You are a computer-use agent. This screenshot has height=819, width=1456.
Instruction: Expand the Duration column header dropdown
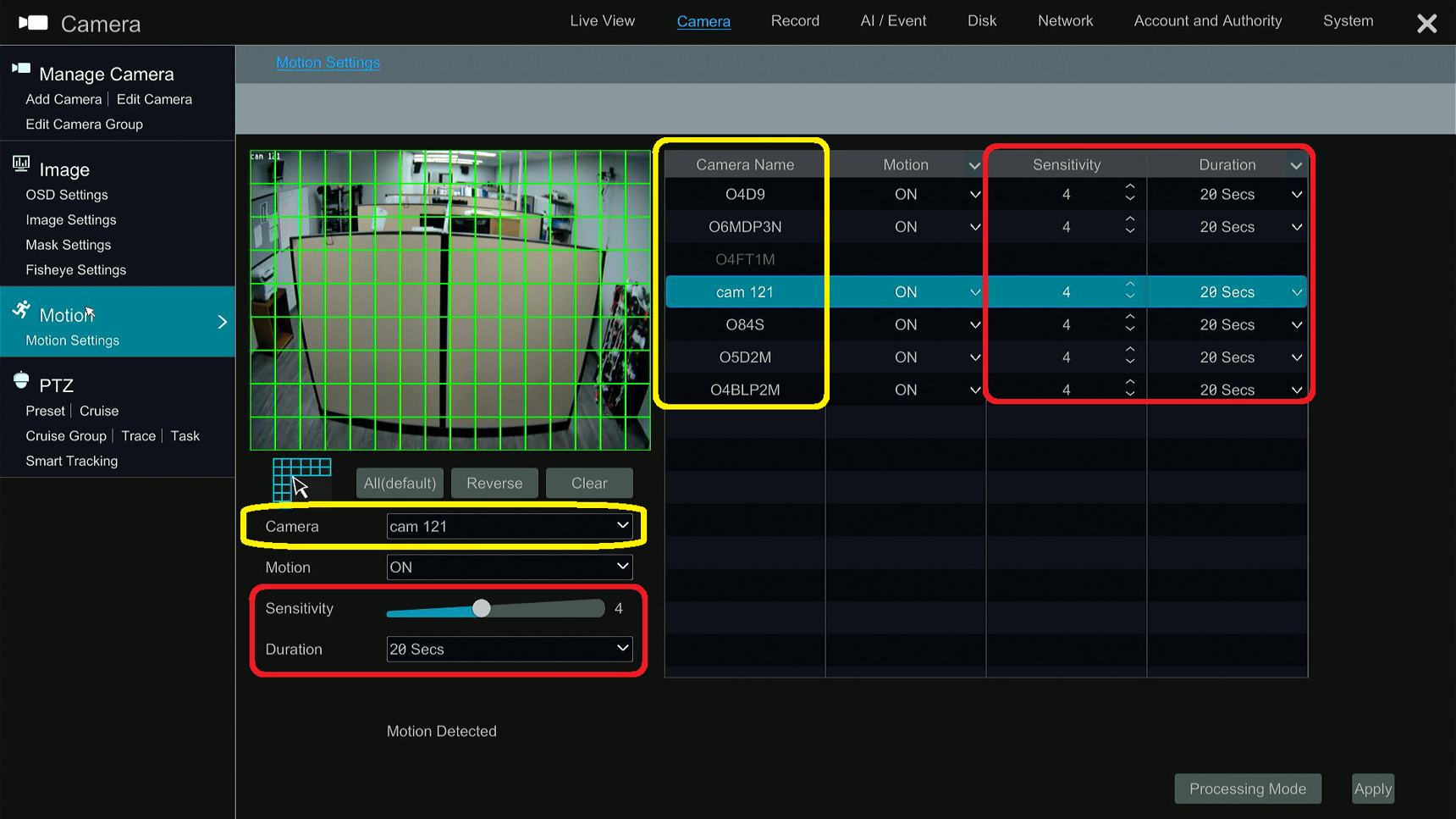(1296, 165)
